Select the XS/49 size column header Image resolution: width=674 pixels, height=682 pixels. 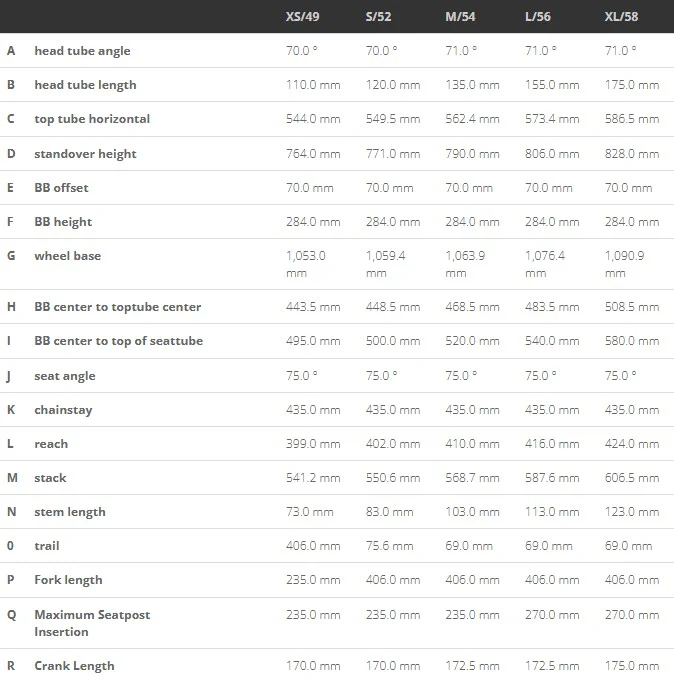[x=302, y=17]
